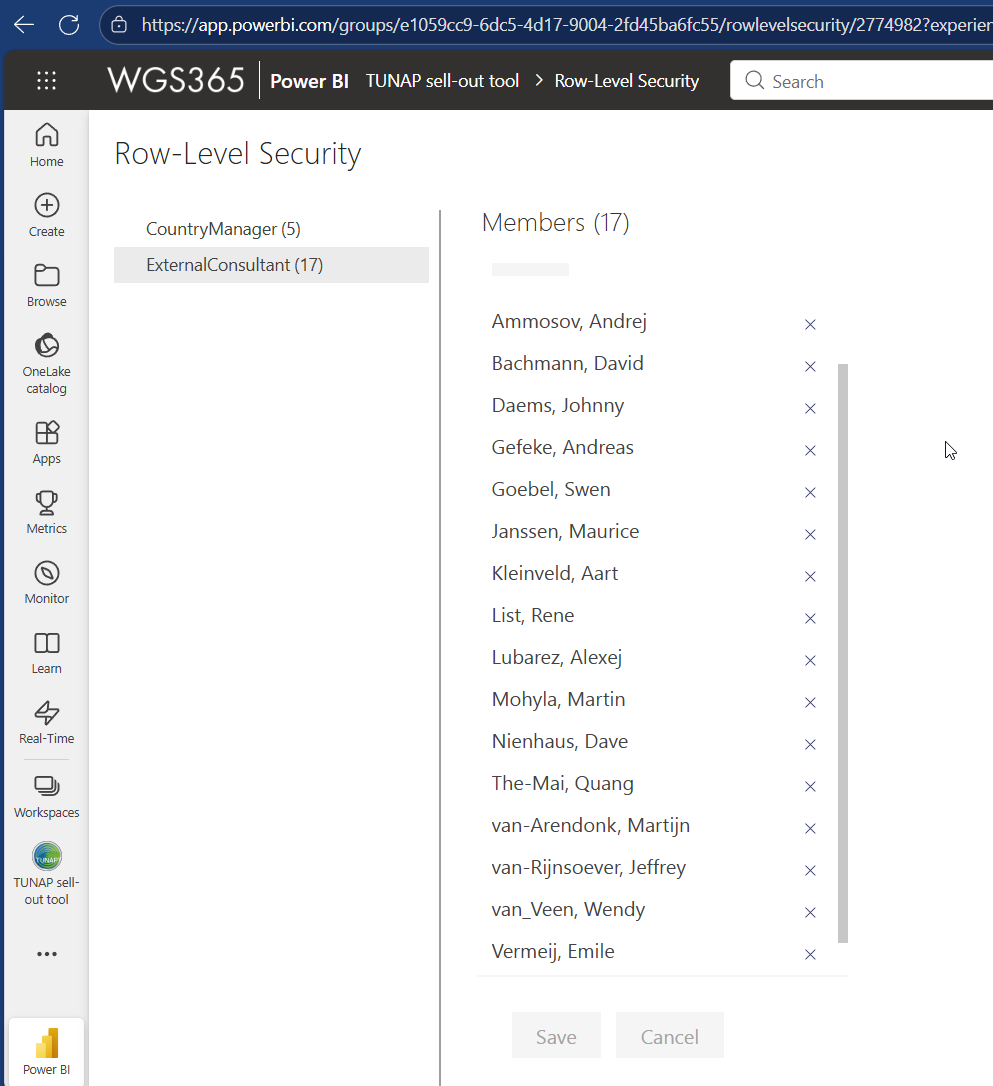Image resolution: width=993 pixels, height=1086 pixels.
Task: Remove List, Rene from members
Action: 810,618
